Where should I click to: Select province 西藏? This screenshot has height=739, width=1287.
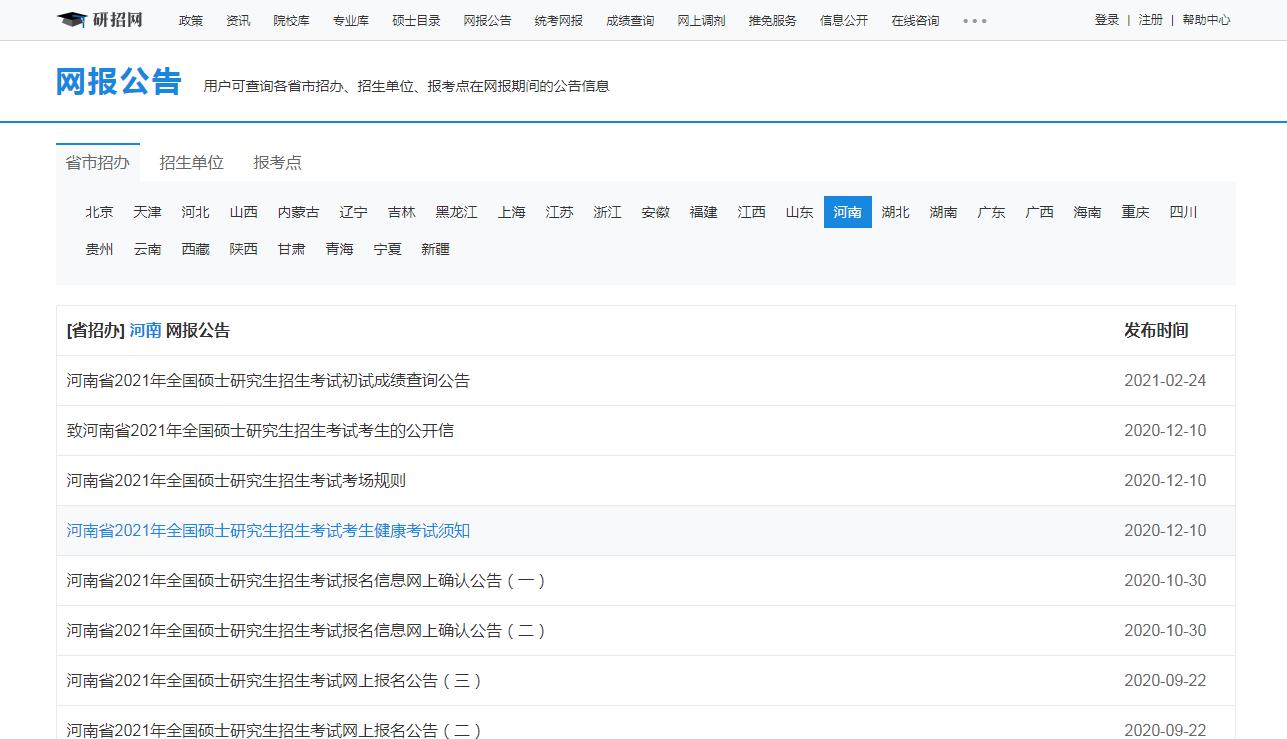pyautogui.click(x=195, y=249)
